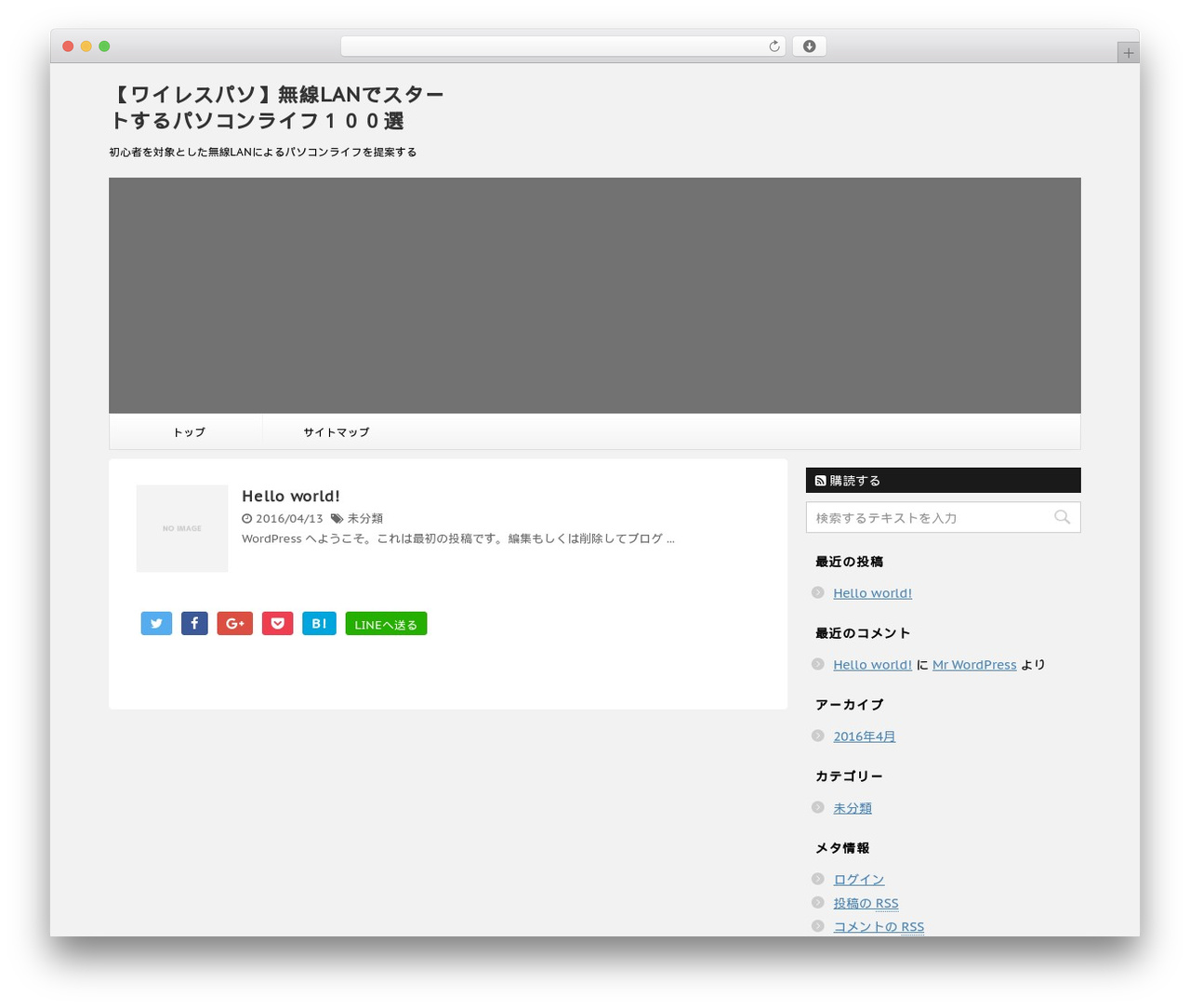Open the Hello world! post title

[291, 497]
